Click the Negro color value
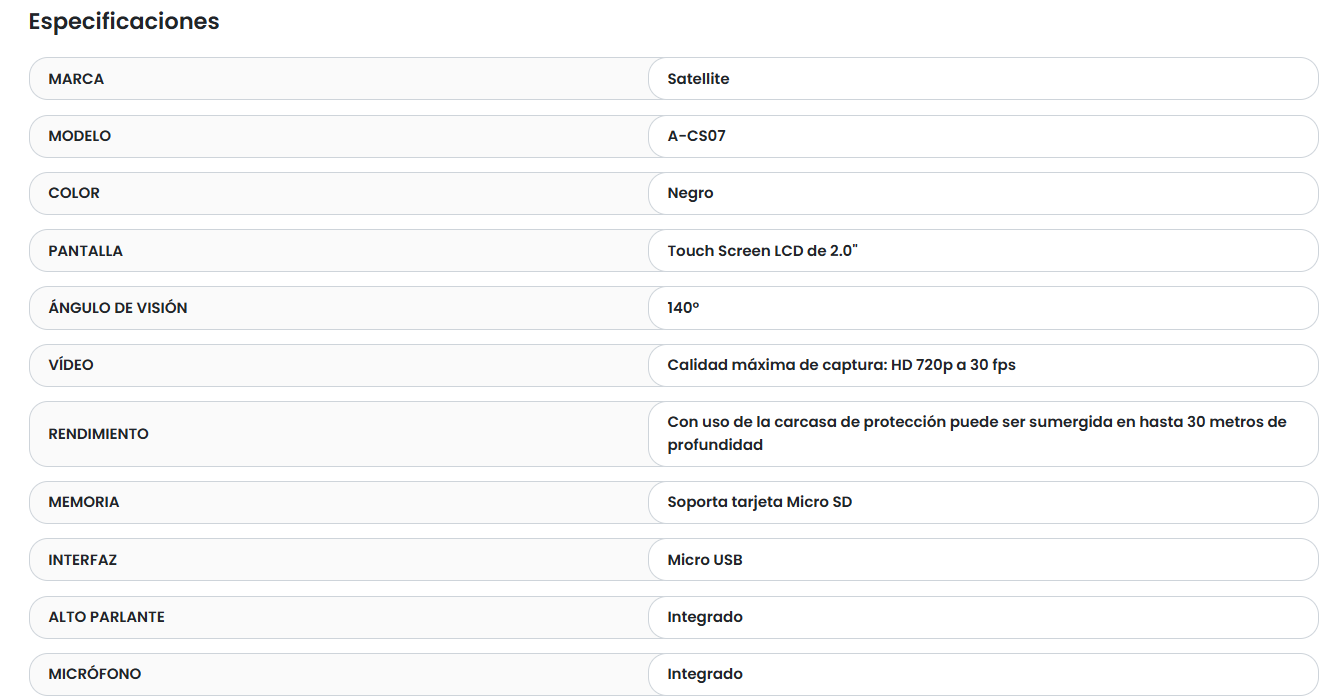This screenshot has height=698, width=1320. pos(690,193)
